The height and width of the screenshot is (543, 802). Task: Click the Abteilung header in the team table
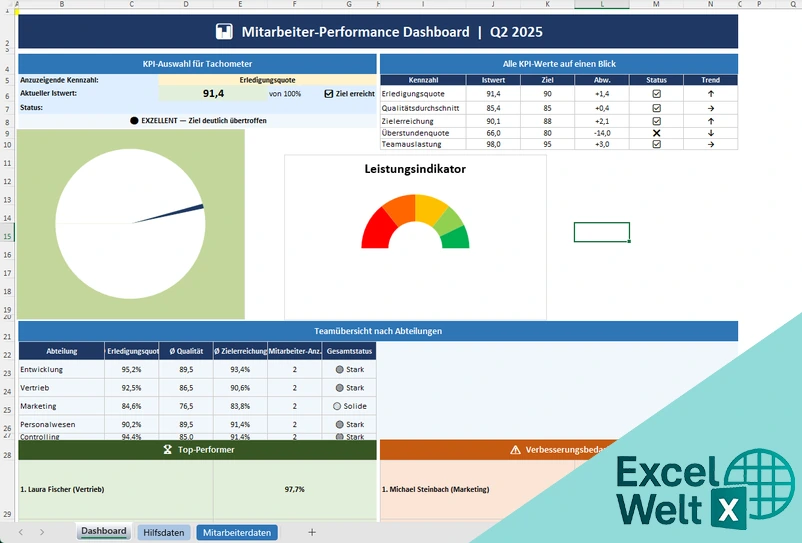(61, 351)
